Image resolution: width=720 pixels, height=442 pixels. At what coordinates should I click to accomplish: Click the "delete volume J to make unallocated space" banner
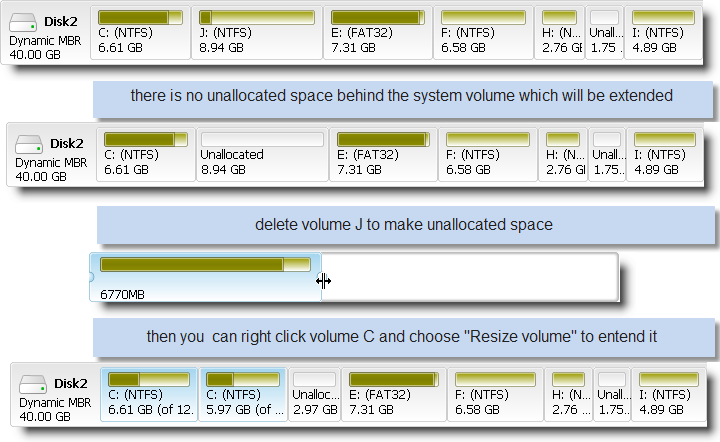(x=403, y=225)
